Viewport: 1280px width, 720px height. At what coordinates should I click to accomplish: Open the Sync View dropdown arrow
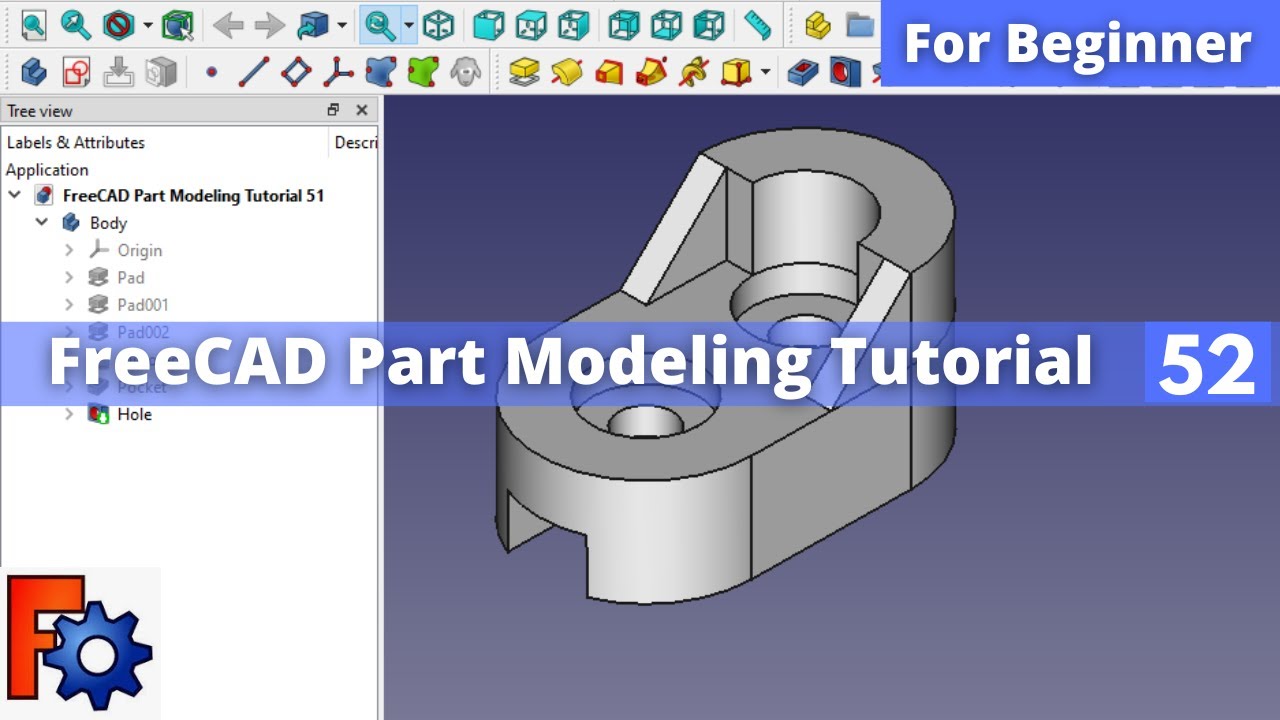tap(409, 25)
